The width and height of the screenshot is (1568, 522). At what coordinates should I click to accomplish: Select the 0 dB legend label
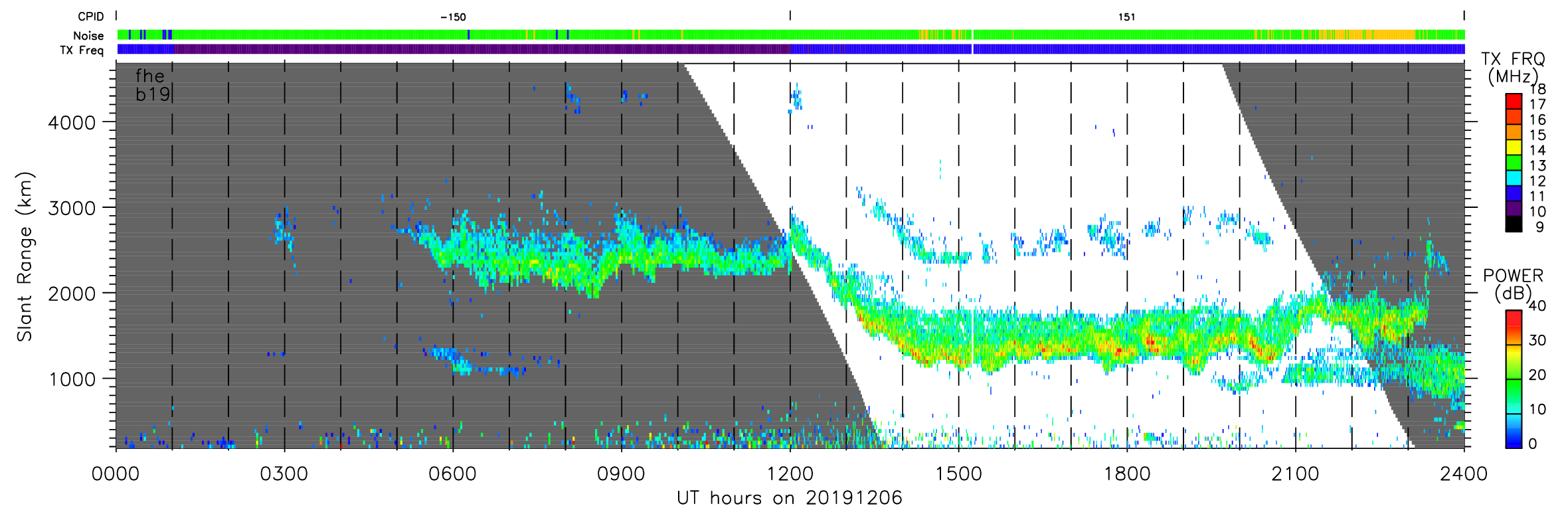tap(1533, 444)
